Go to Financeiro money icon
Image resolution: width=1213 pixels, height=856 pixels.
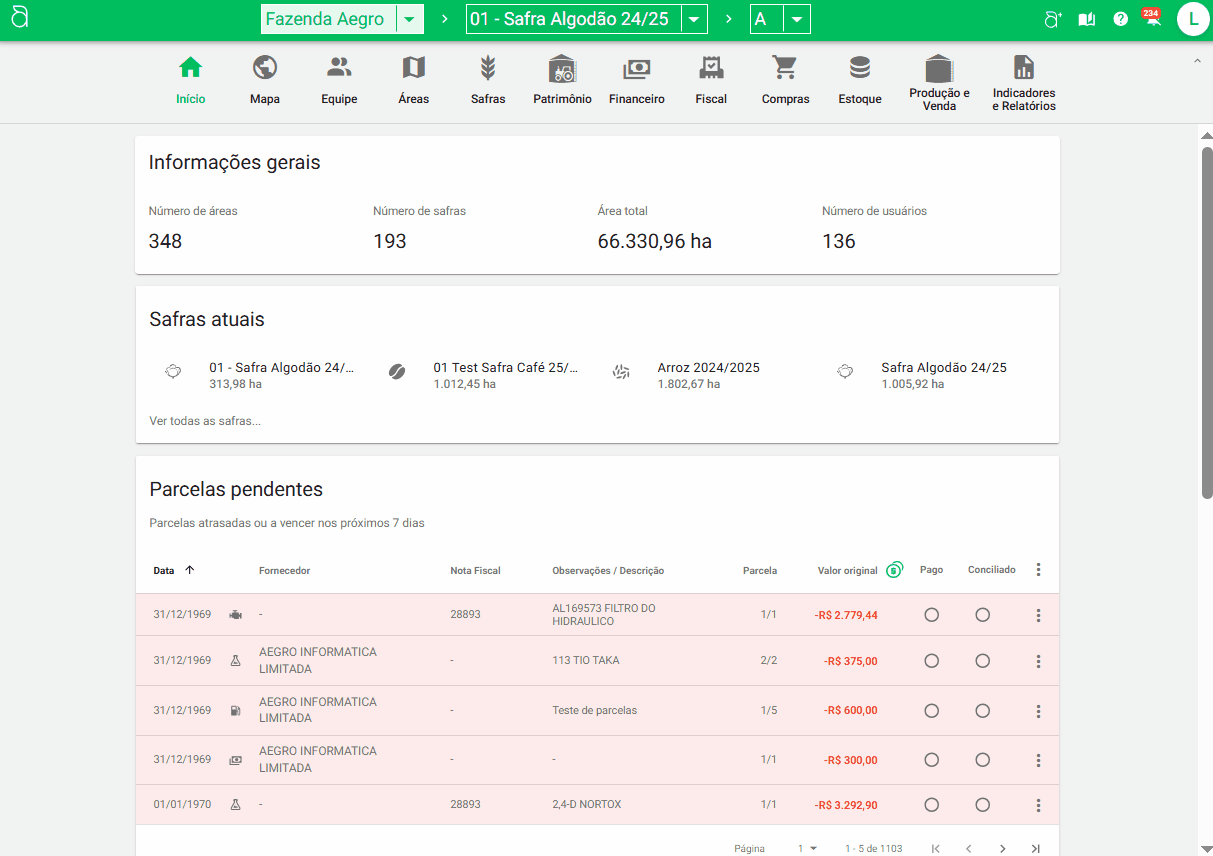tap(637, 68)
